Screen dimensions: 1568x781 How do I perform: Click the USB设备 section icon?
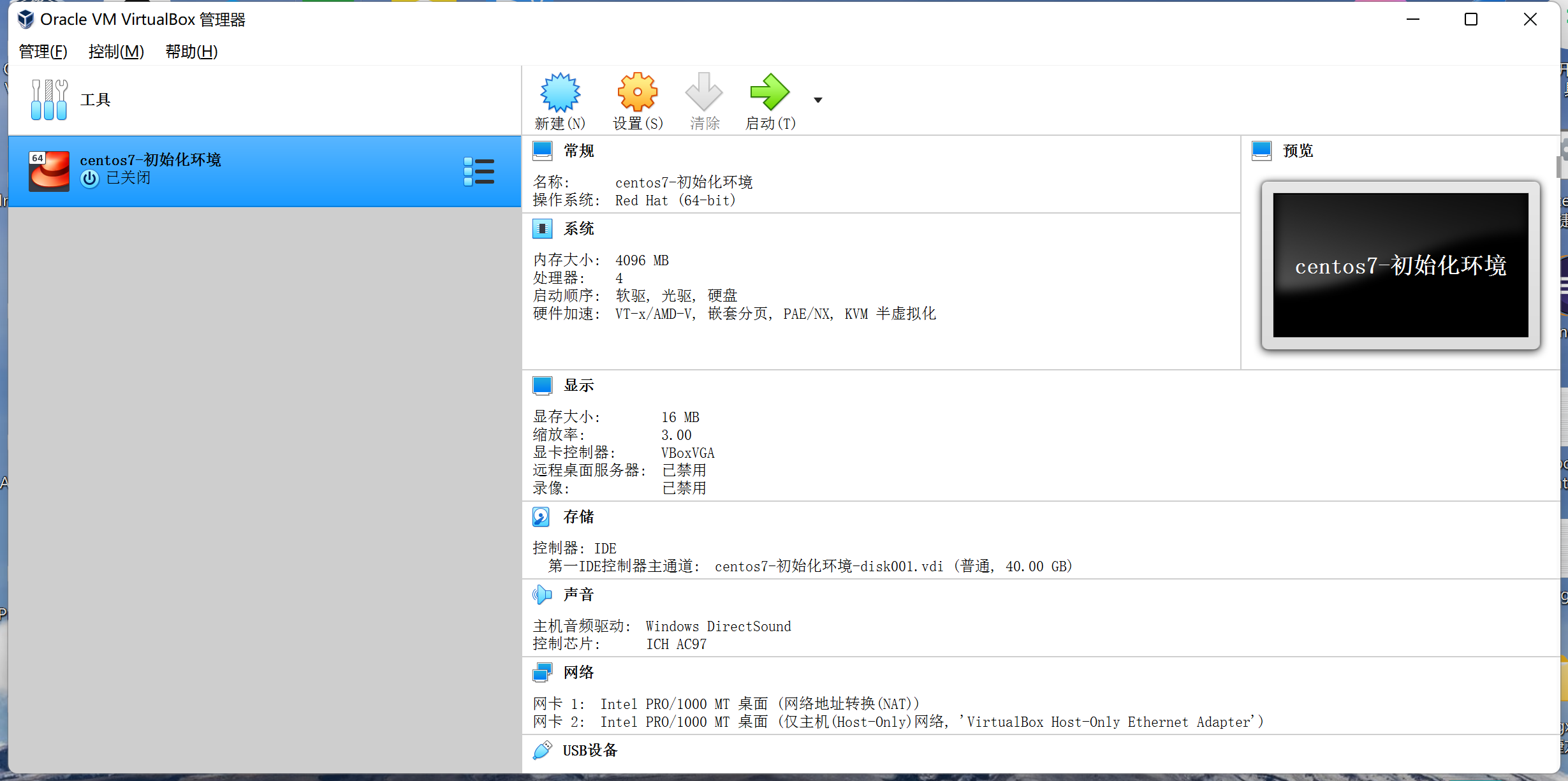(541, 750)
